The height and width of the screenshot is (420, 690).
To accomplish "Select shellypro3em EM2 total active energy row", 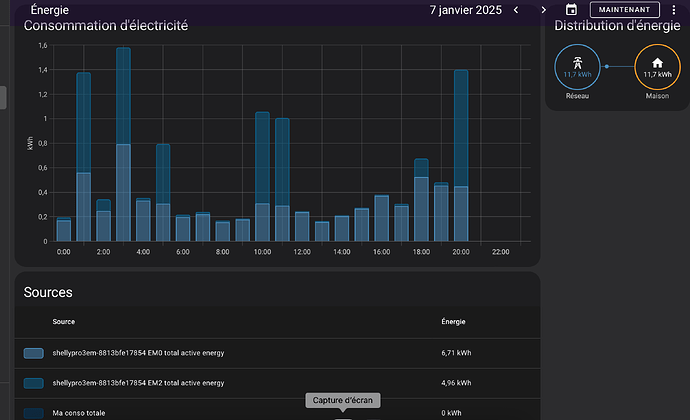I will (x=277, y=383).
